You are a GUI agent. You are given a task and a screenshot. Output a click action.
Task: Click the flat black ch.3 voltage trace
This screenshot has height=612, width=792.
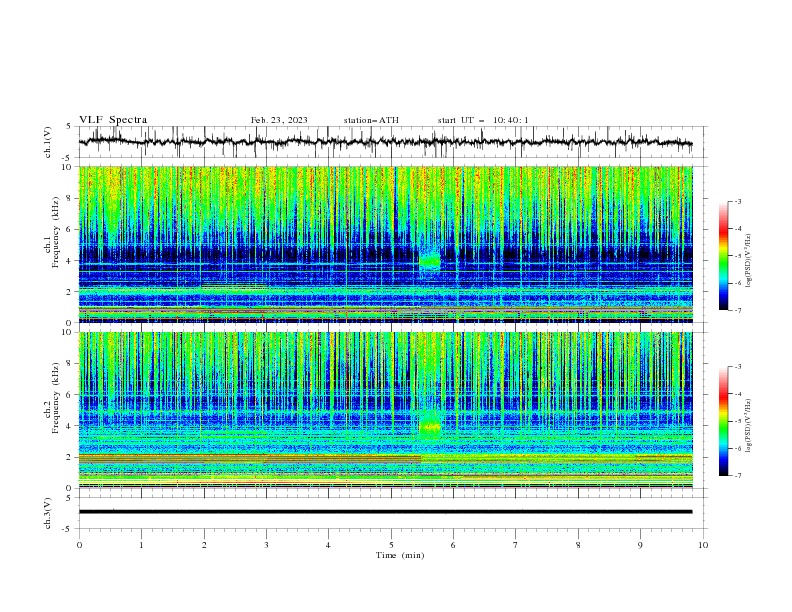[x=385, y=512]
